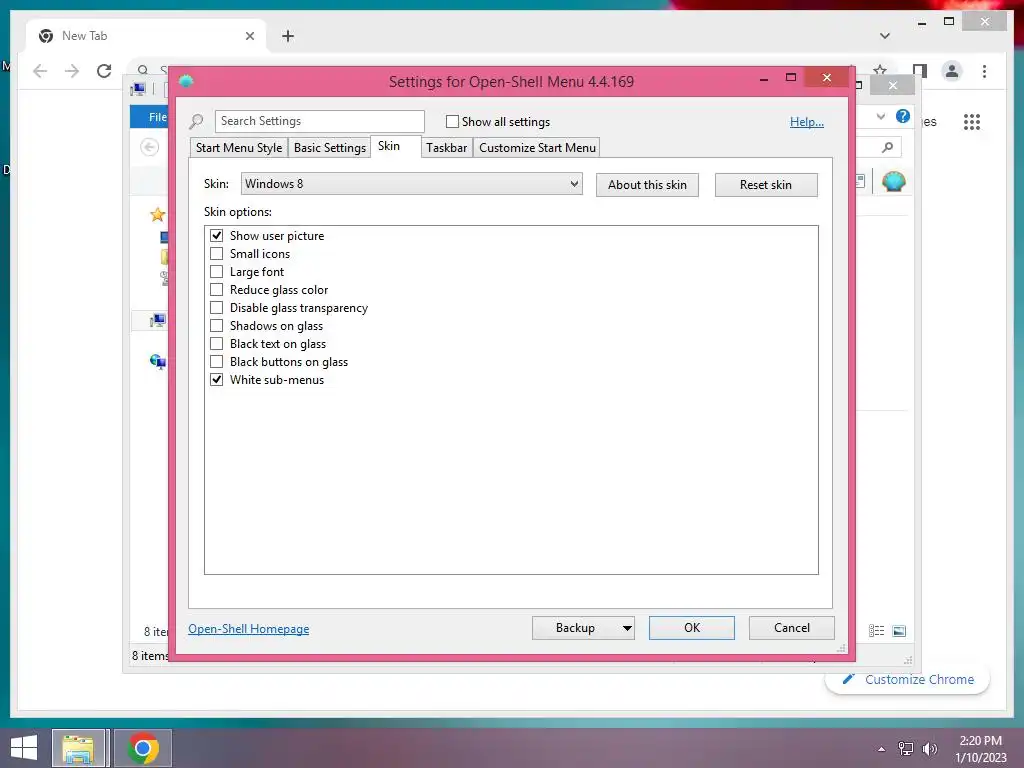Enable Black text on glass
The height and width of the screenshot is (768, 1024).
(x=216, y=344)
